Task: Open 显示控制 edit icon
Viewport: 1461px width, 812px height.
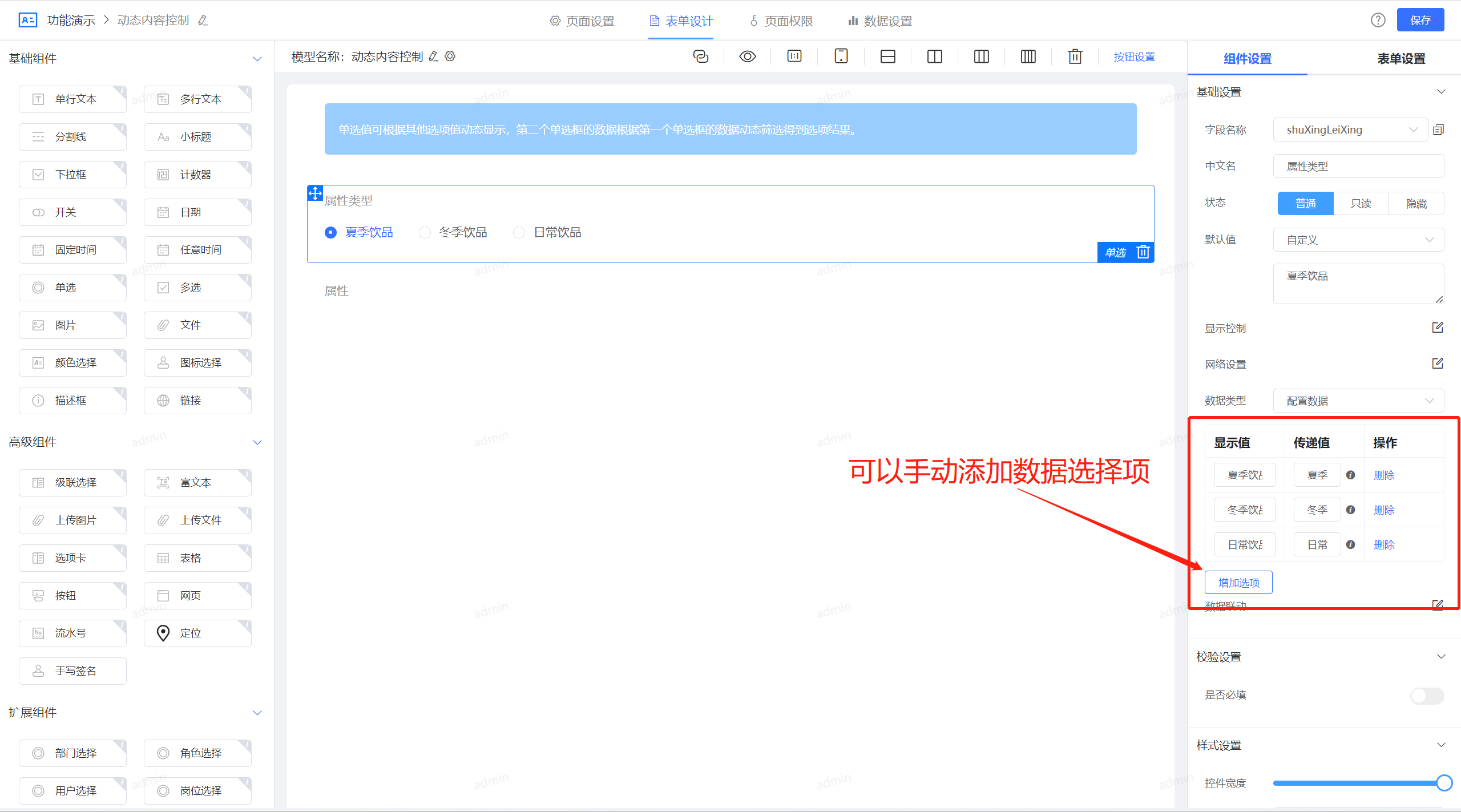Action: coord(1438,328)
